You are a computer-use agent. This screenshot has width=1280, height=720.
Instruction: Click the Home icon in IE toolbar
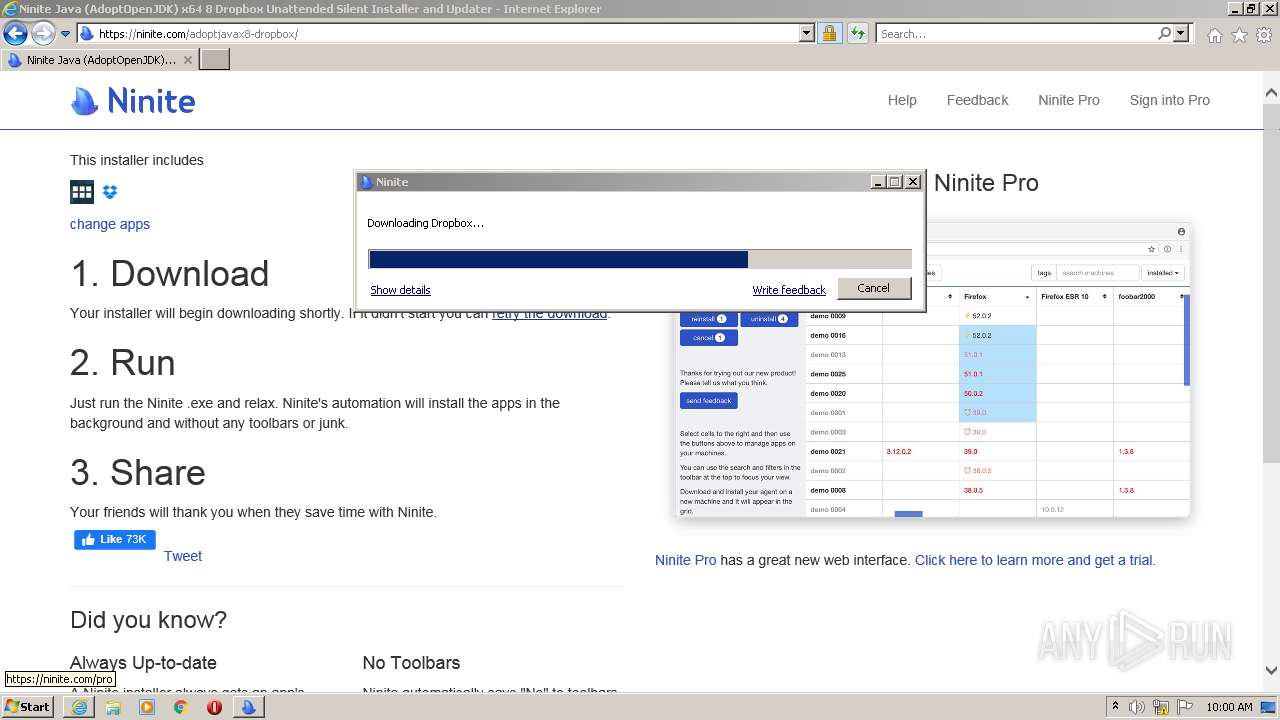click(x=1214, y=35)
